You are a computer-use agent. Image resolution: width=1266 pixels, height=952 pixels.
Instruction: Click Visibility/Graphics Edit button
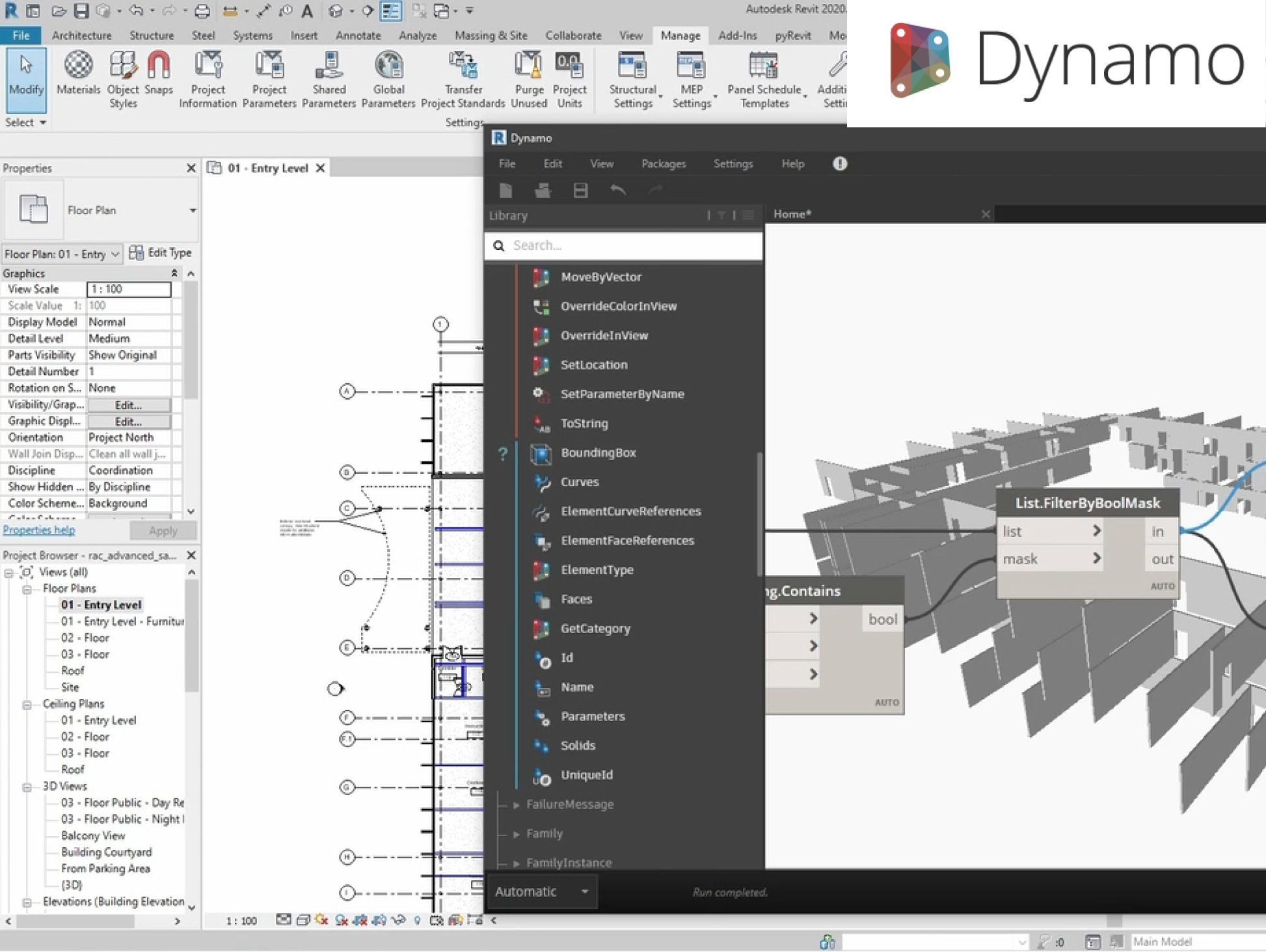tap(129, 405)
